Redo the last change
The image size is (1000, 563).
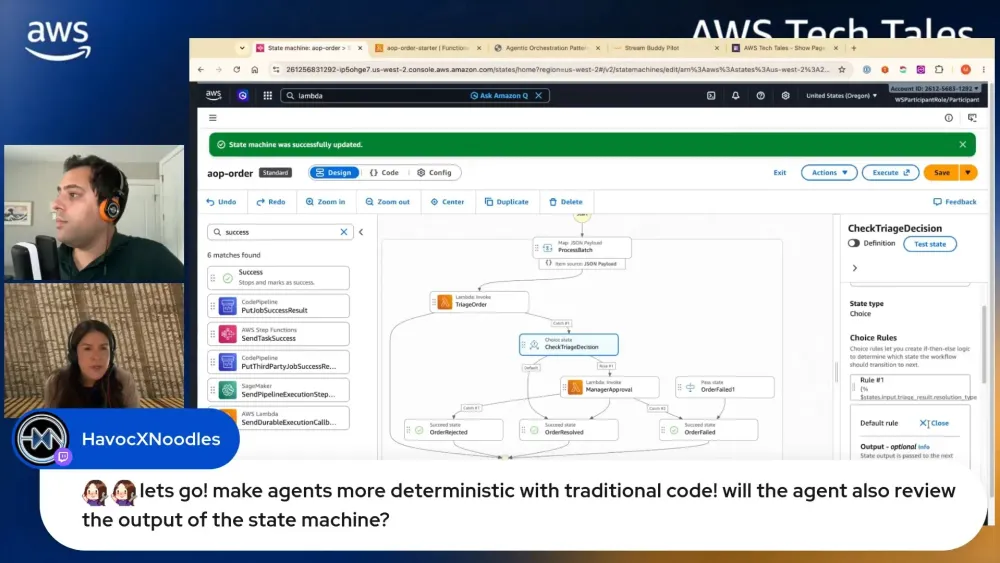tap(271, 202)
